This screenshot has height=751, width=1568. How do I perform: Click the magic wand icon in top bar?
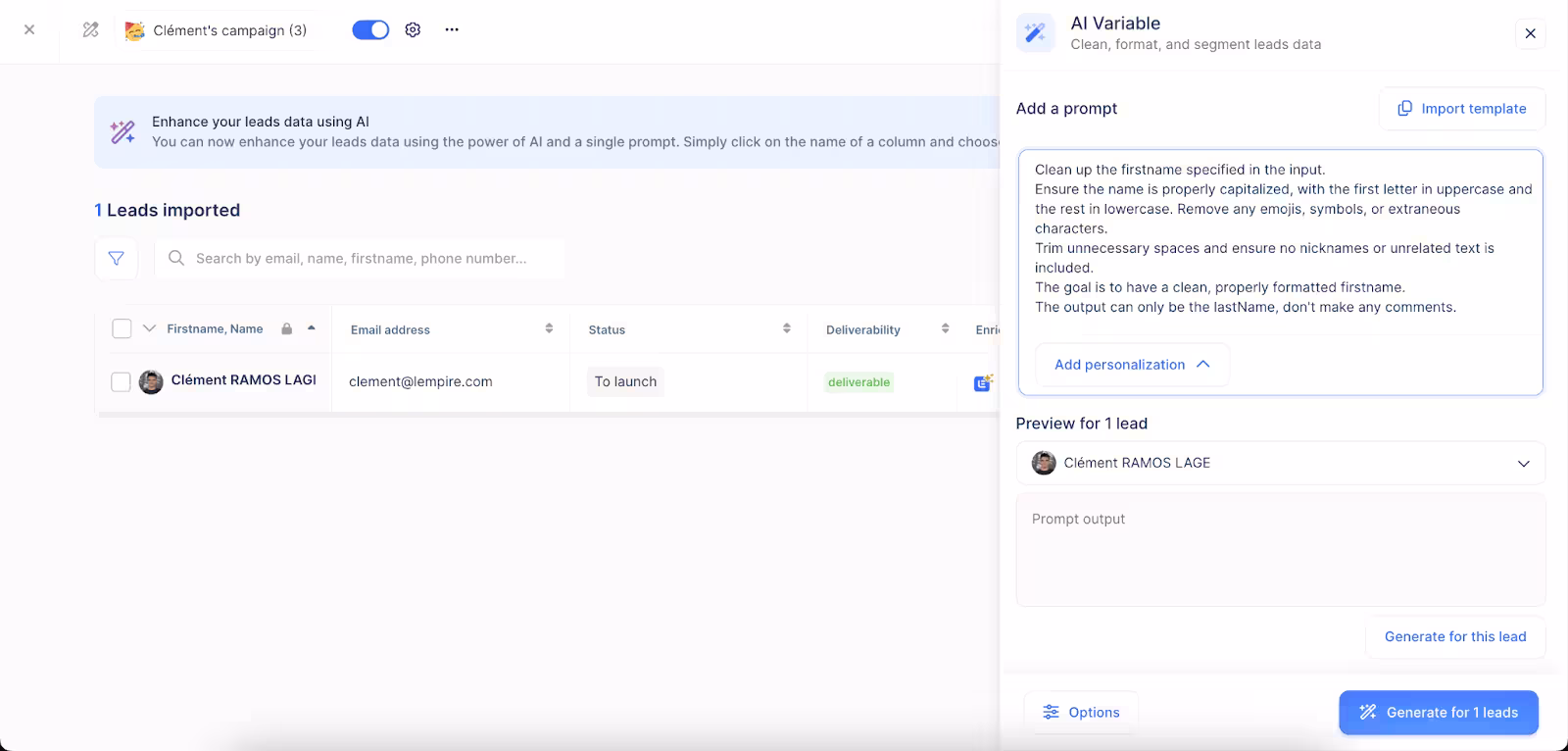click(x=91, y=30)
